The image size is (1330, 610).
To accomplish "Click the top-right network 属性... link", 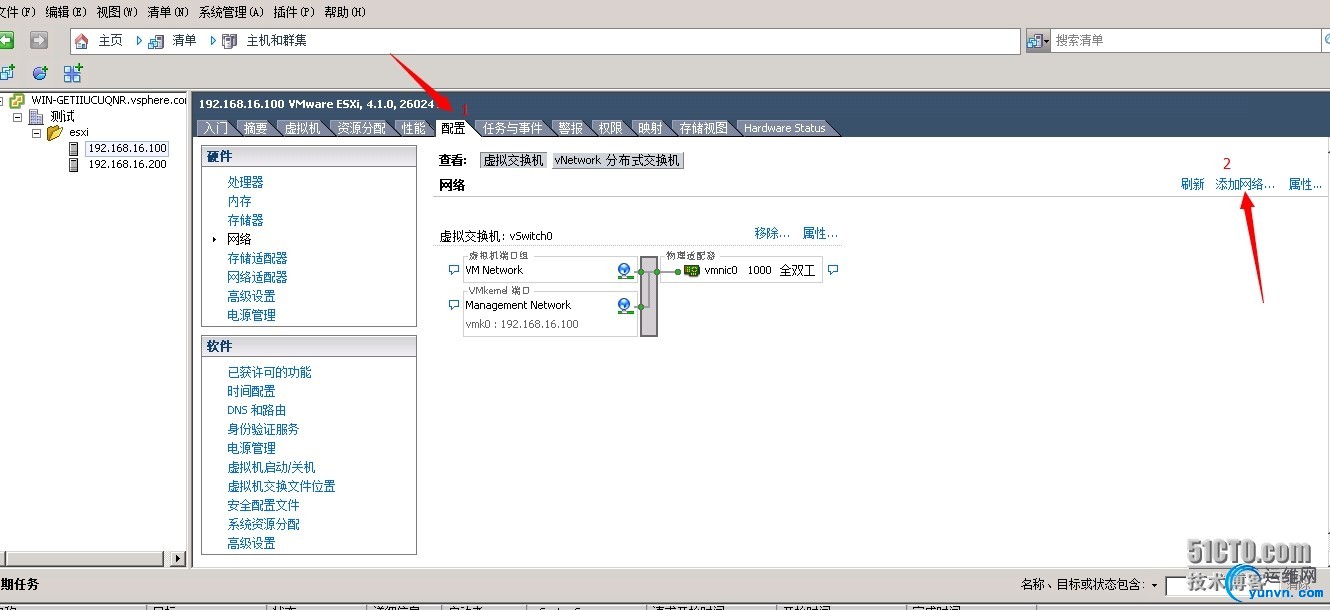I will coord(1305,185).
